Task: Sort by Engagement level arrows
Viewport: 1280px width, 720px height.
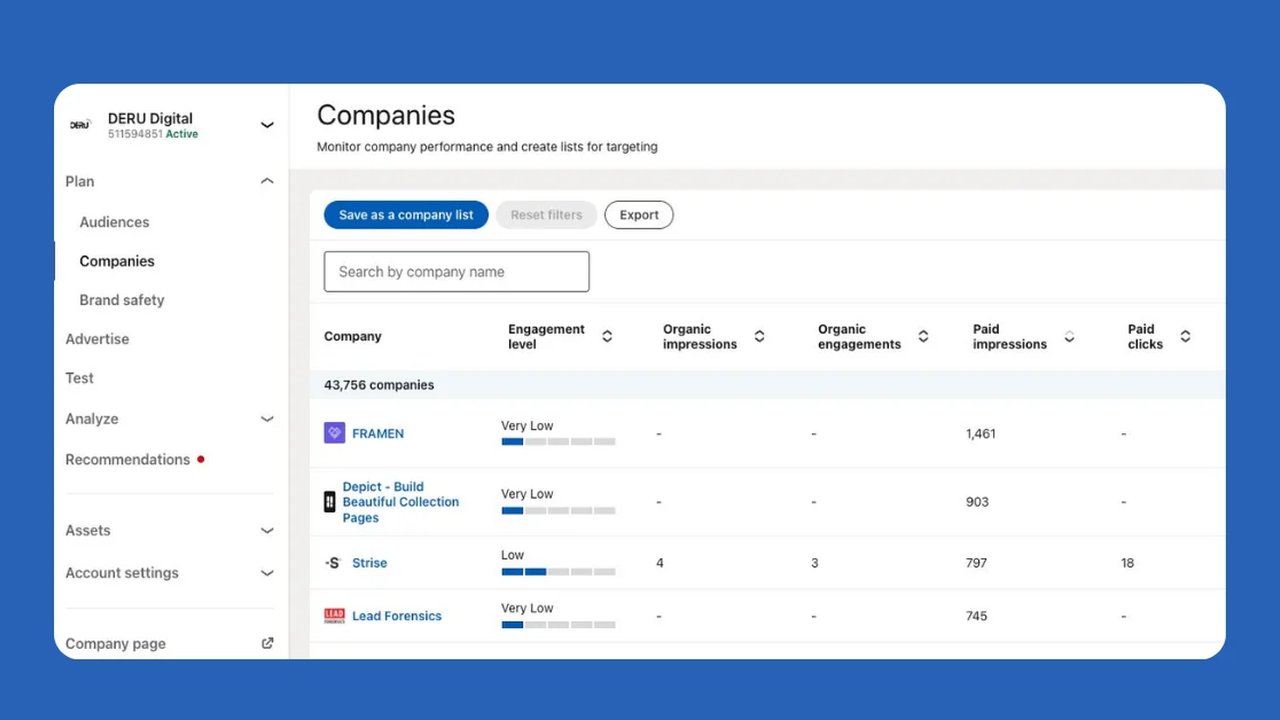Action: point(607,336)
